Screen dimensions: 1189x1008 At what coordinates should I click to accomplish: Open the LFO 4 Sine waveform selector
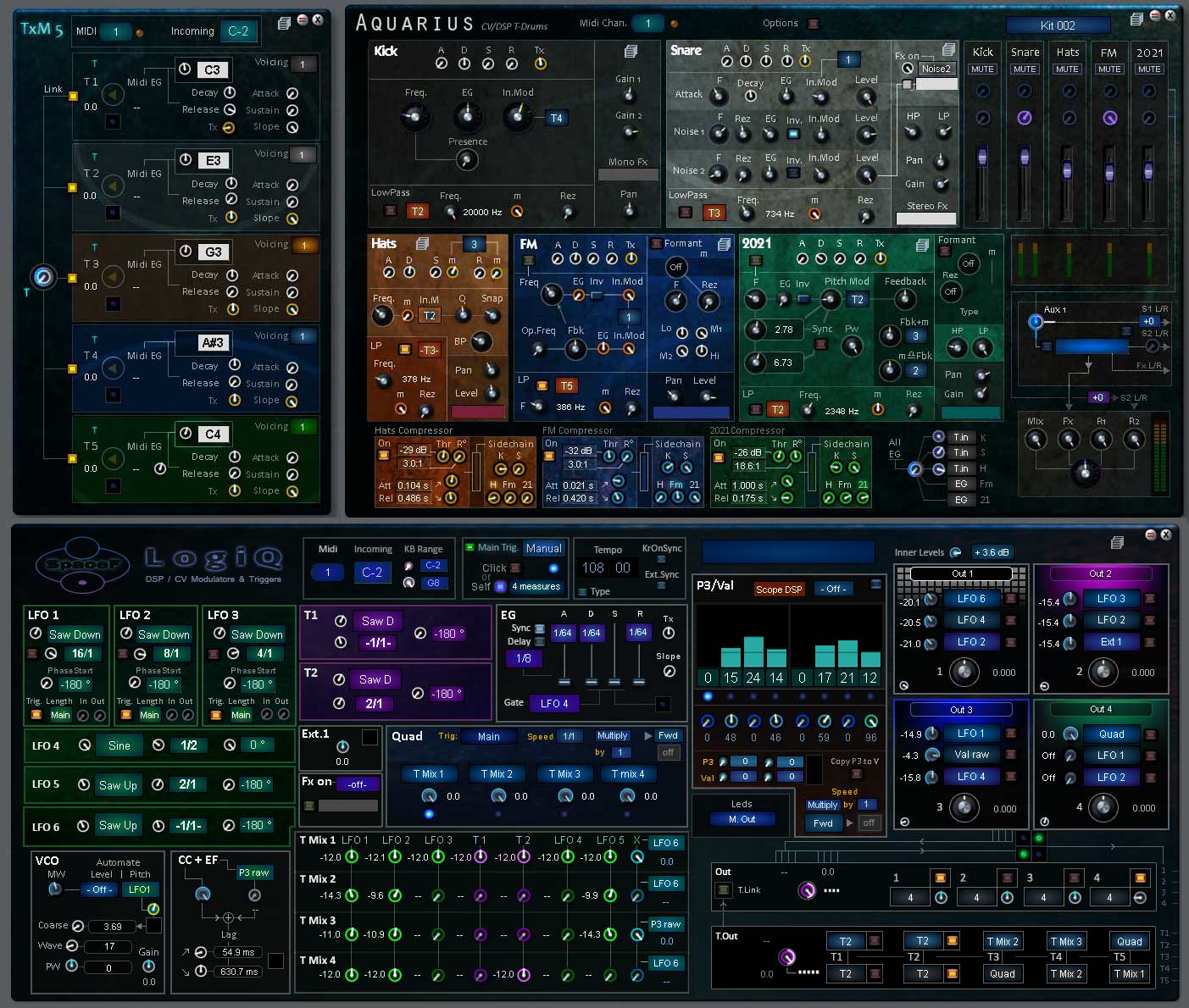point(119,745)
